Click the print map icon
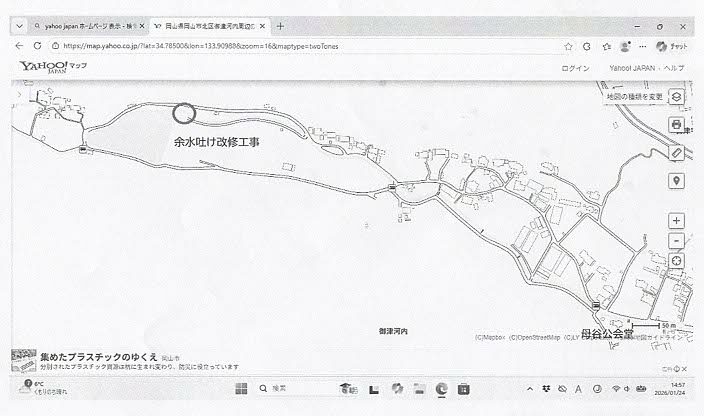The height and width of the screenshot is (416, 704). [677, 124]
